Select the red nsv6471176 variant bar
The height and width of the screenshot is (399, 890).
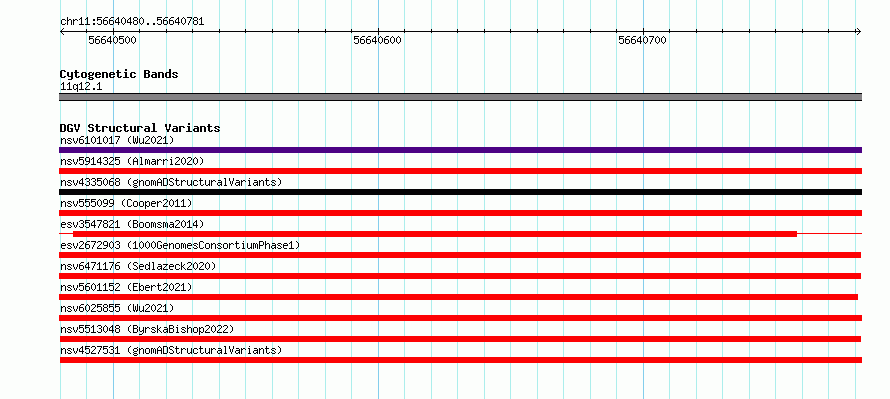click(x=460, y=276)
